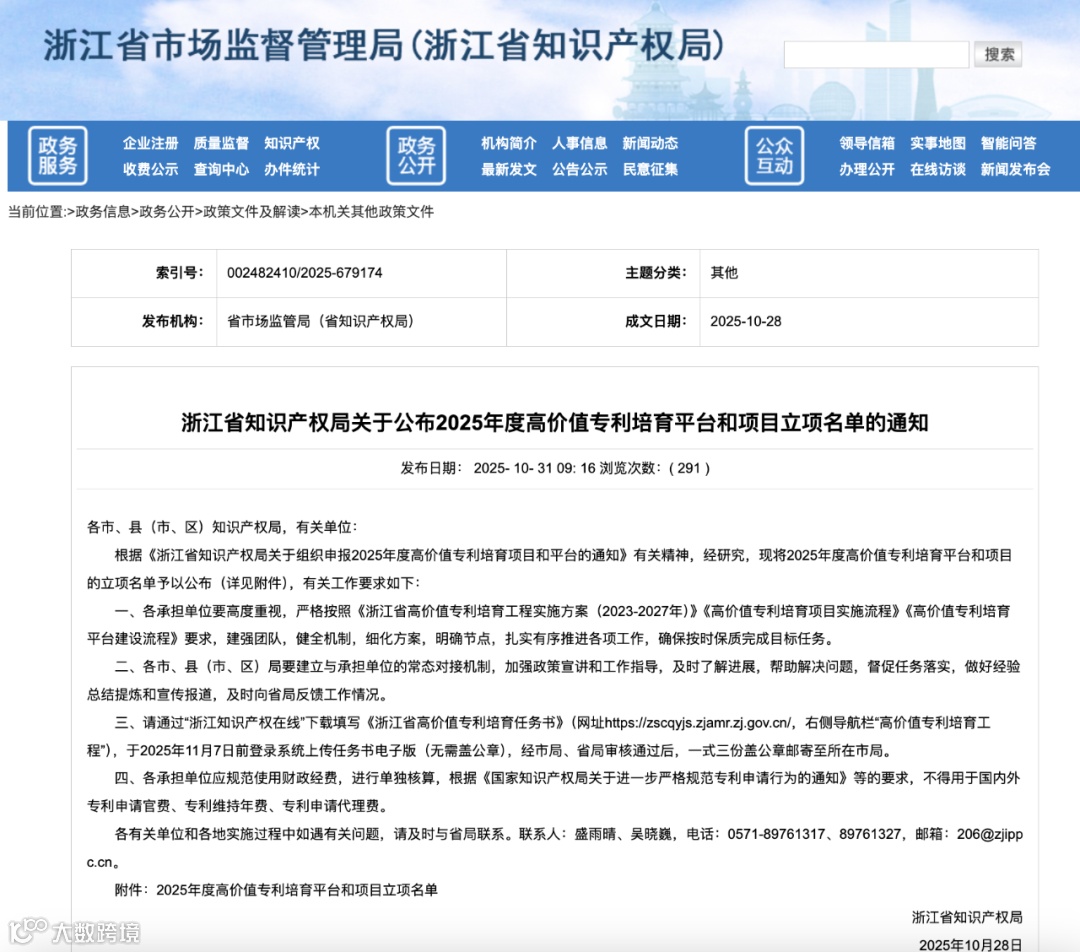The height and width of the screenshot is (952, 1080).
Task: Go to 新闻动态 page
Action: [650, 143]
